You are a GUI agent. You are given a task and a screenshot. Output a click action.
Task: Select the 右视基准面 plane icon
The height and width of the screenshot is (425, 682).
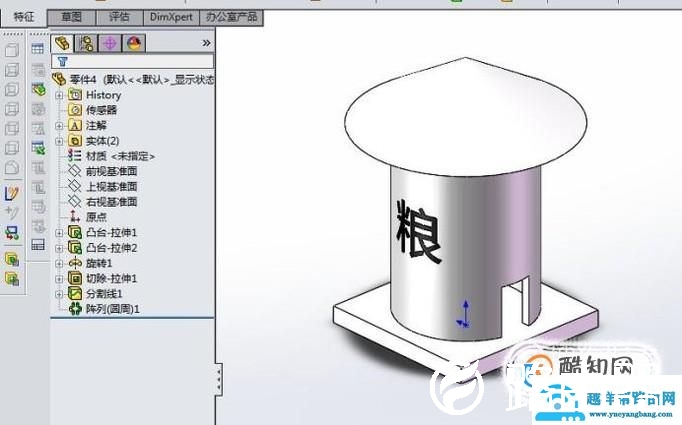75,201
